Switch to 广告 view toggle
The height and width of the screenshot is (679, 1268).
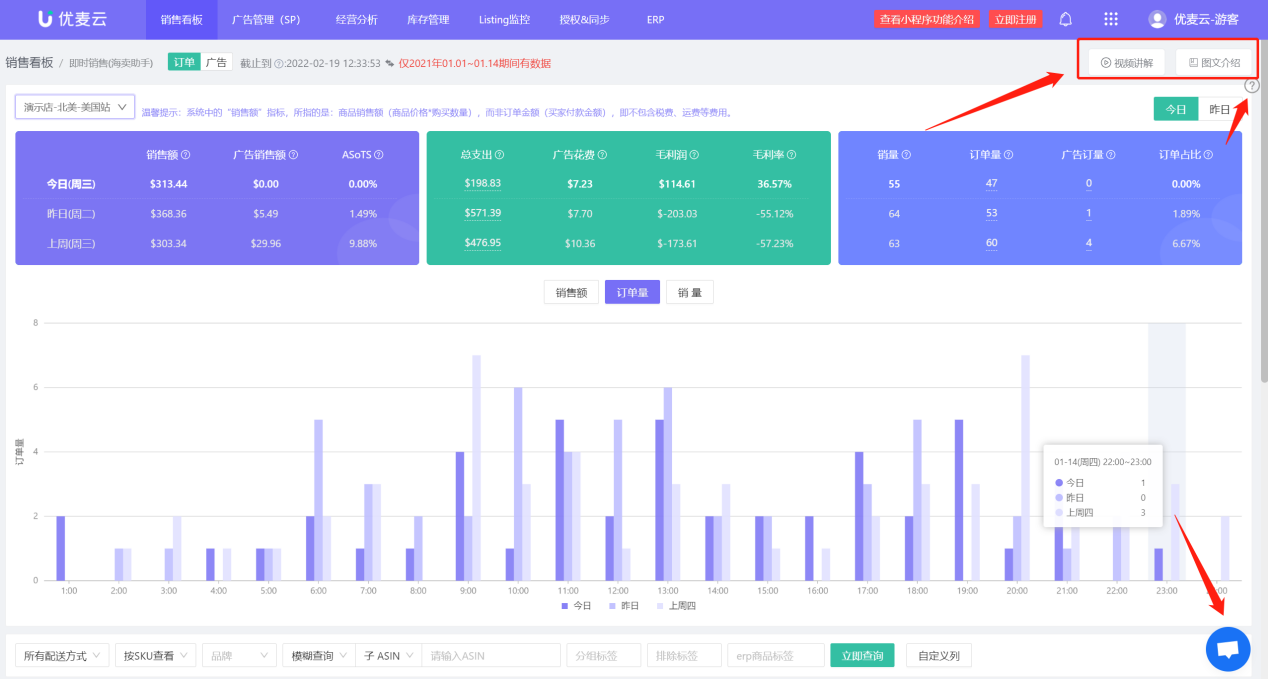click(216, 62)
